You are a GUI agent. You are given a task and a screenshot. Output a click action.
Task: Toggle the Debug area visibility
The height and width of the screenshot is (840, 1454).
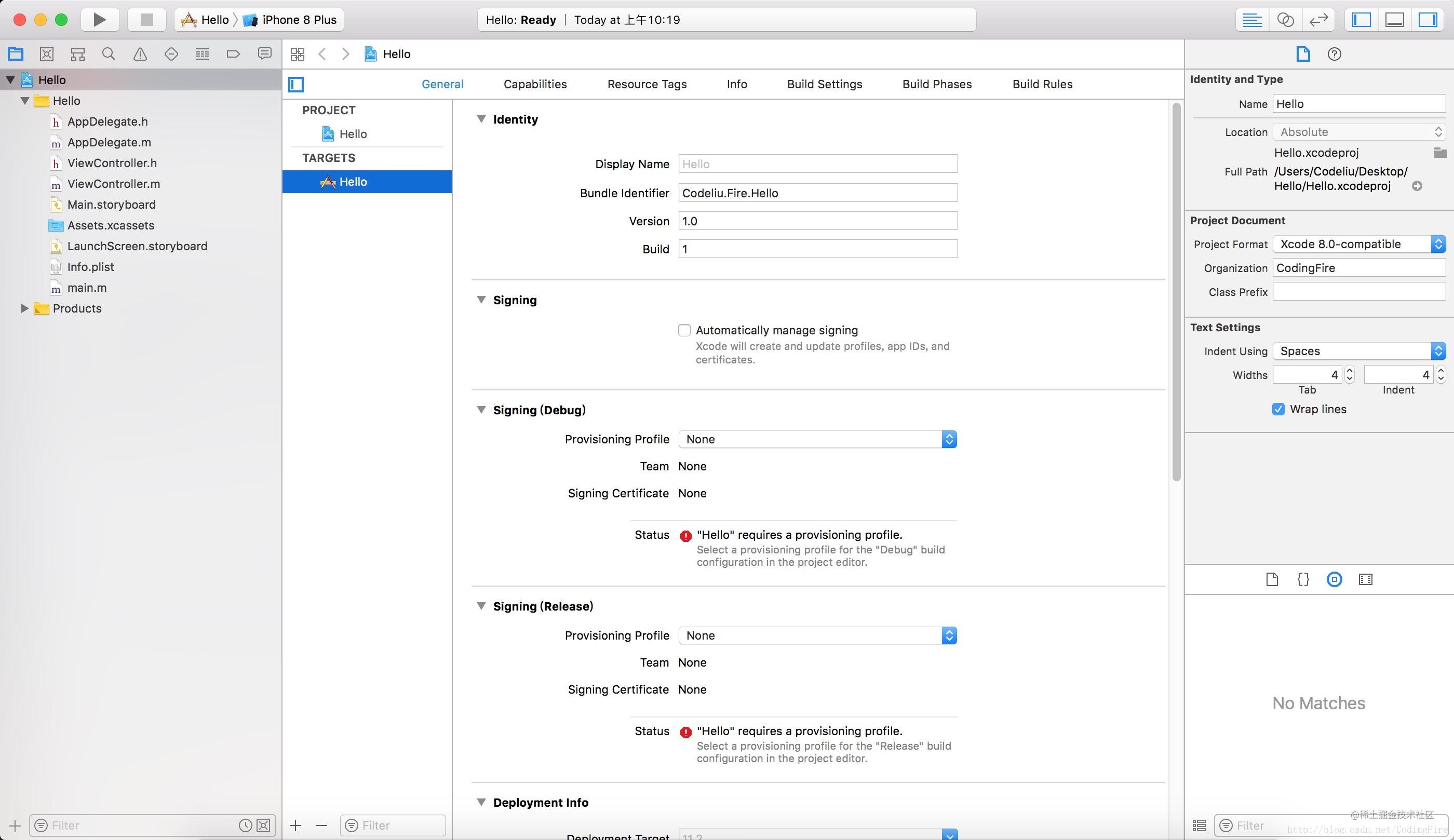pyautogui.click(x=1395, y=20)
